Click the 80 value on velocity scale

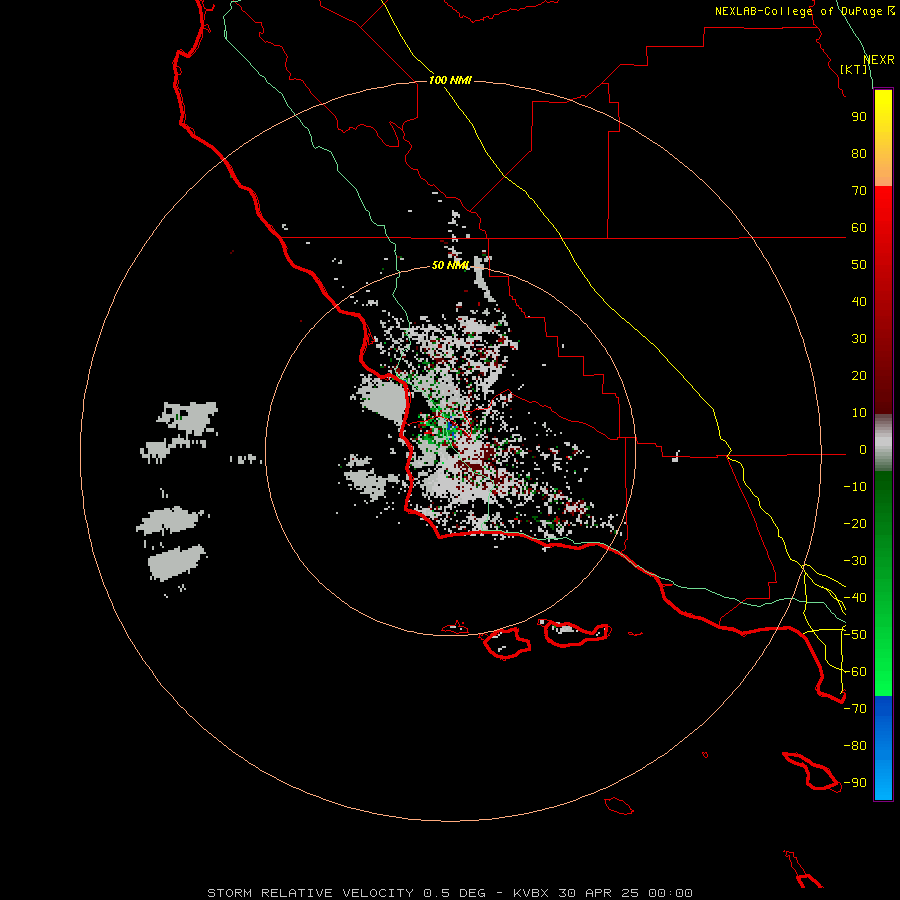click(x=859, y=154)
